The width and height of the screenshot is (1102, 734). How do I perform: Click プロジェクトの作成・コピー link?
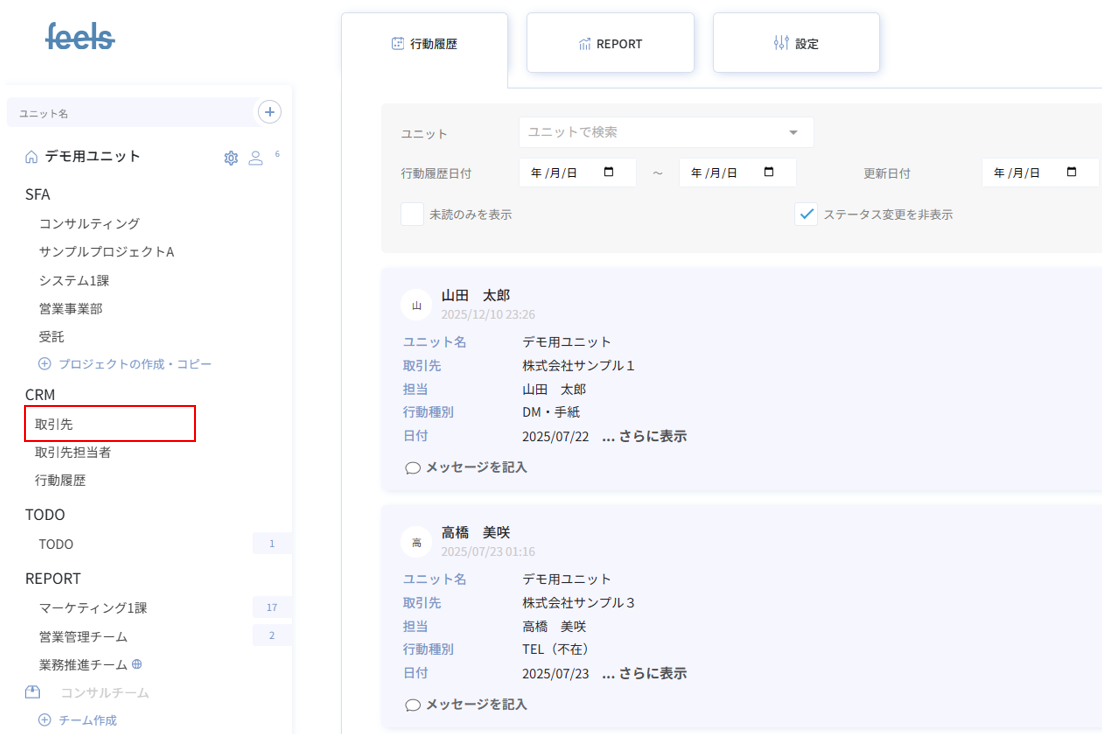pyautogui.click(x=134, y=364)
